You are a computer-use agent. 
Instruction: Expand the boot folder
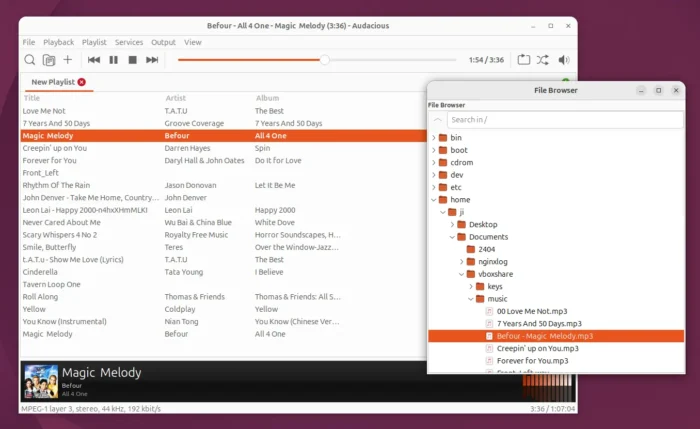(433, 150)
